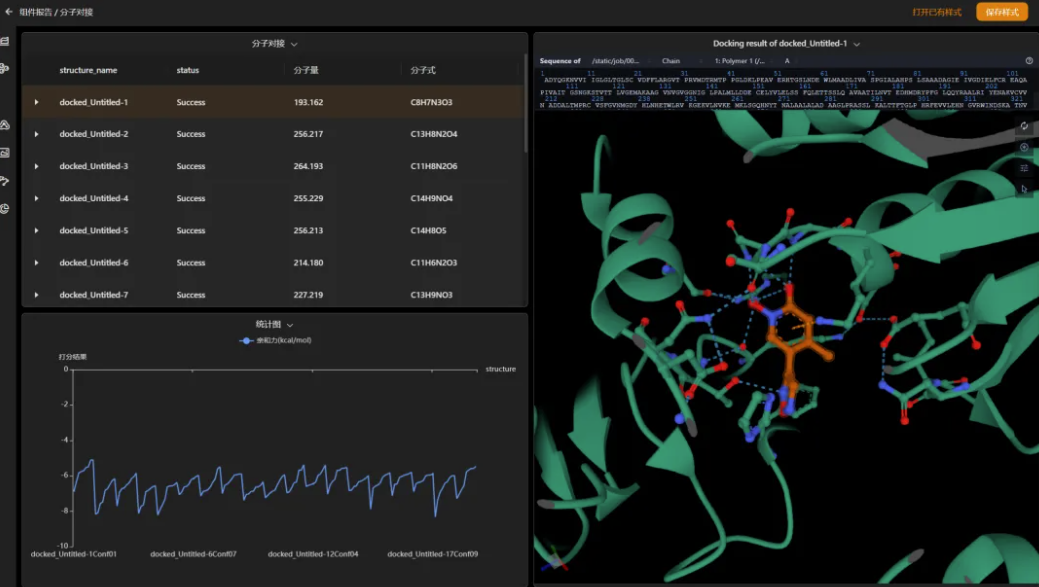Click the crosshair focus icon in 3D viewer
1039x587 pixels.
[1024, 147]
